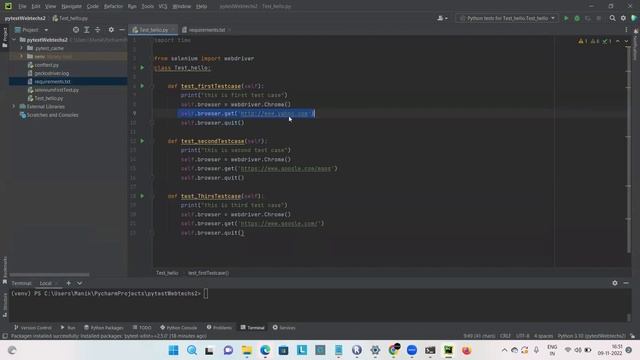Click inside the terminal command prompt
The height and width of the screenshot is (360, 640).
coord(206,293)
